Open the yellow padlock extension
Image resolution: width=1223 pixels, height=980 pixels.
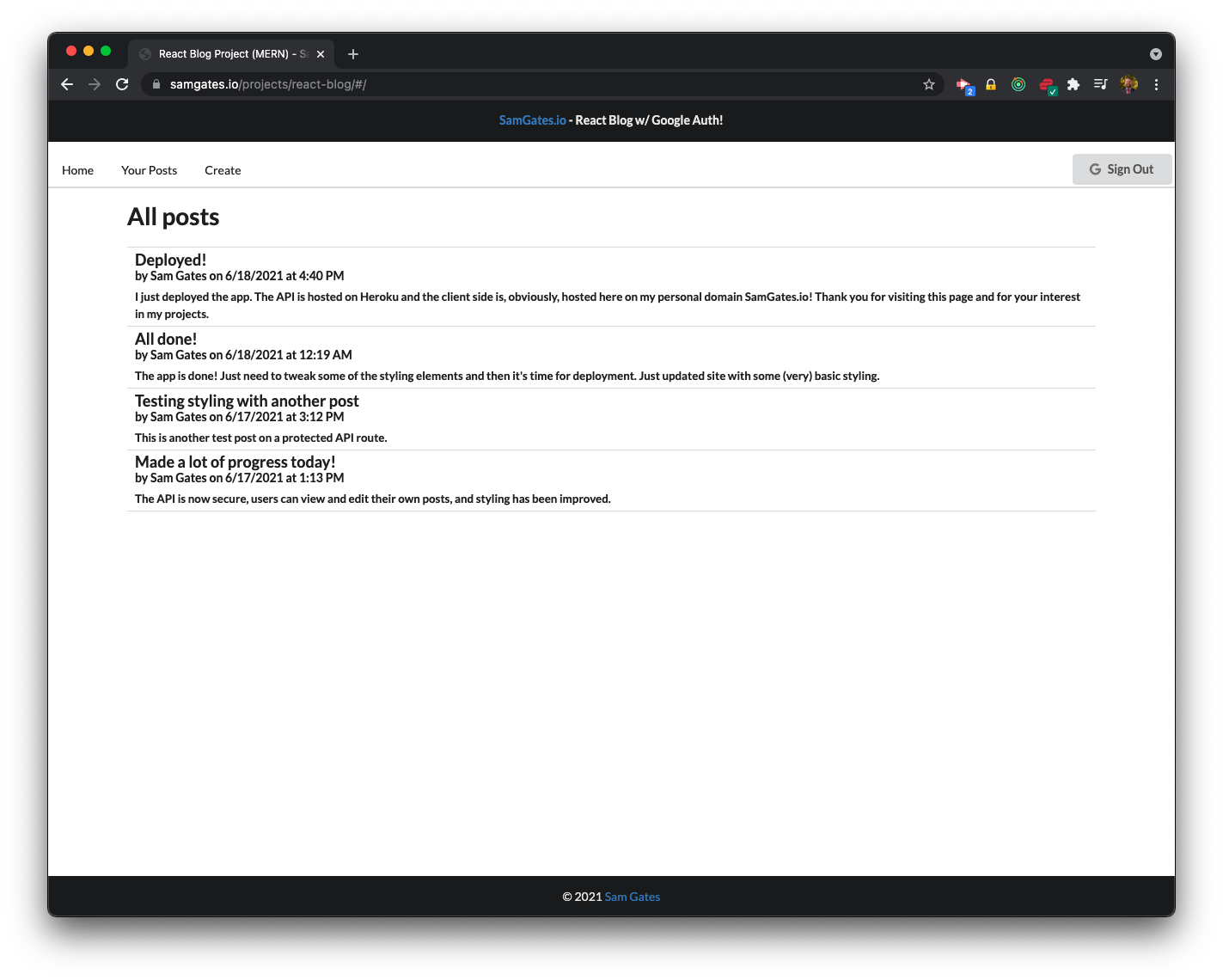[x=991, y=84]
